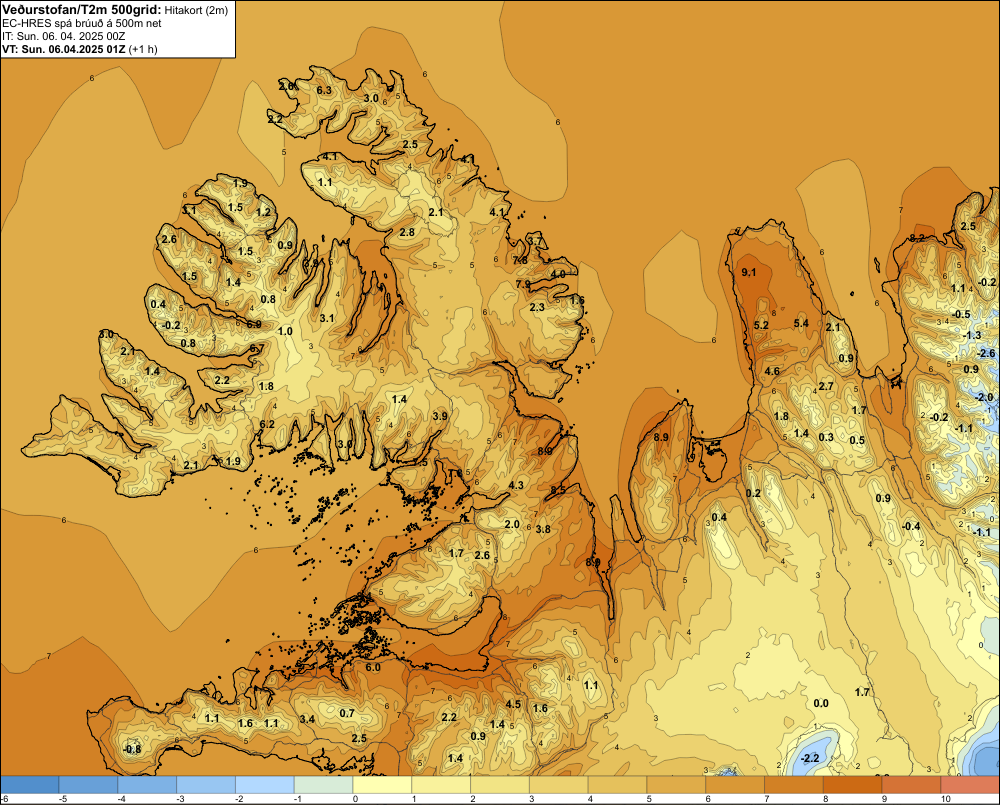This screenshot has width=1000, height=805.
Task: Click the 5.2 temperature reading
Action: point(761,325)
